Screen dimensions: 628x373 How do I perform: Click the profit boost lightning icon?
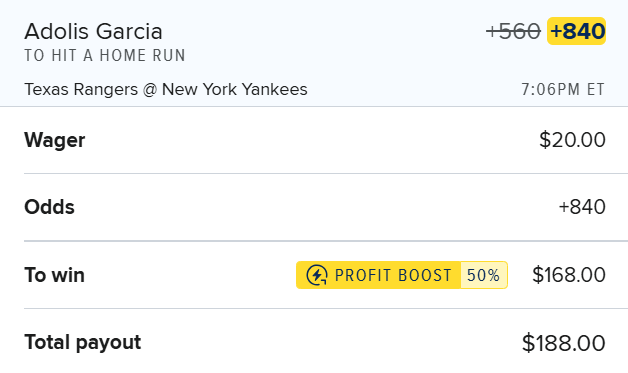click(317, 275)
